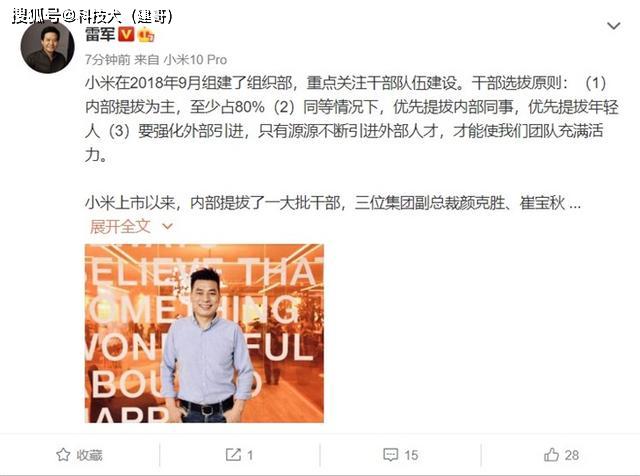Click the post body text
The width and height of the screenshot is (640, 476).
(351, 119)
